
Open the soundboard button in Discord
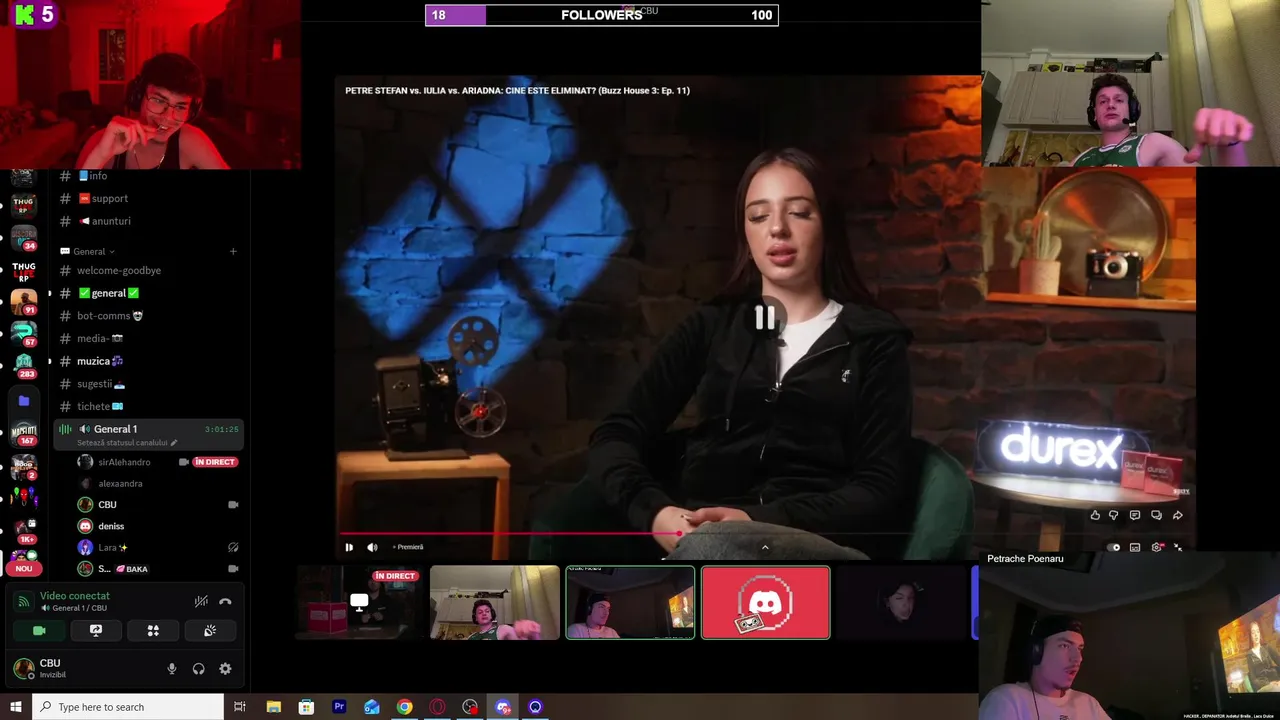210,631
